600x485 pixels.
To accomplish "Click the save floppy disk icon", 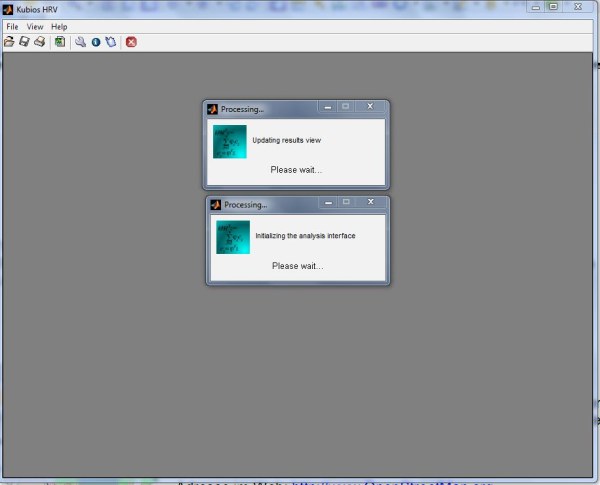I will point(24,42).
